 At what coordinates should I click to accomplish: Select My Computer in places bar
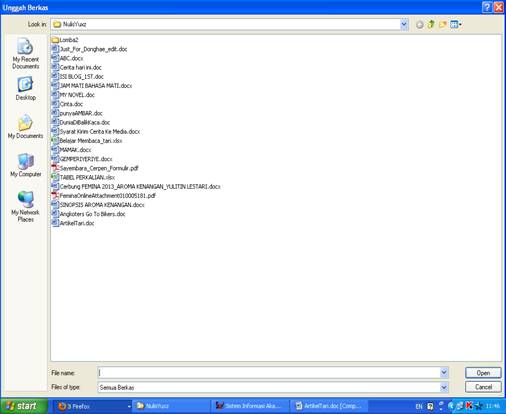click(25, 165)
